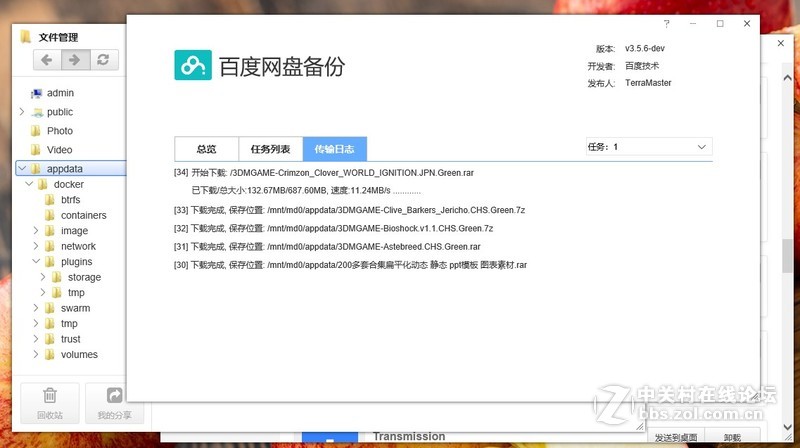Click the version value v3.5.6-dev
Image resolution: width=800 pixels, height=448 pixels.
pyautogui.click(x=645, y=48)
